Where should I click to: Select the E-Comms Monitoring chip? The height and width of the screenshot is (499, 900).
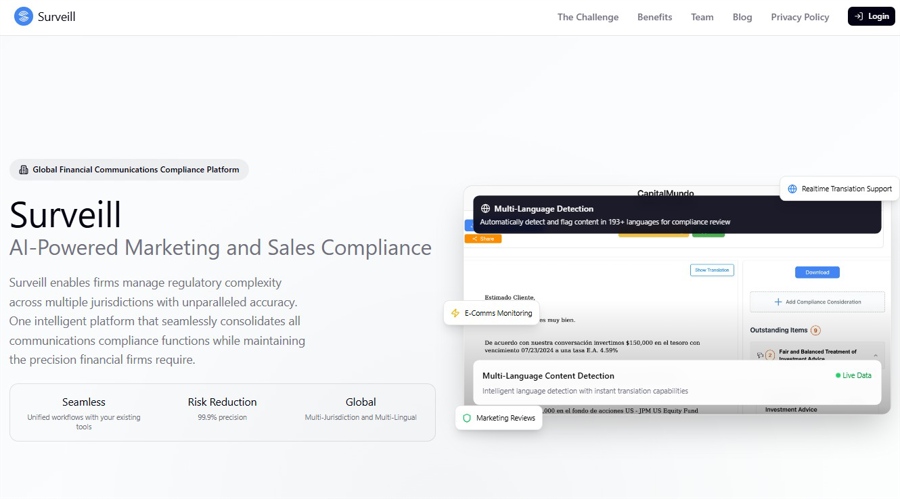[x=491, y=313]
